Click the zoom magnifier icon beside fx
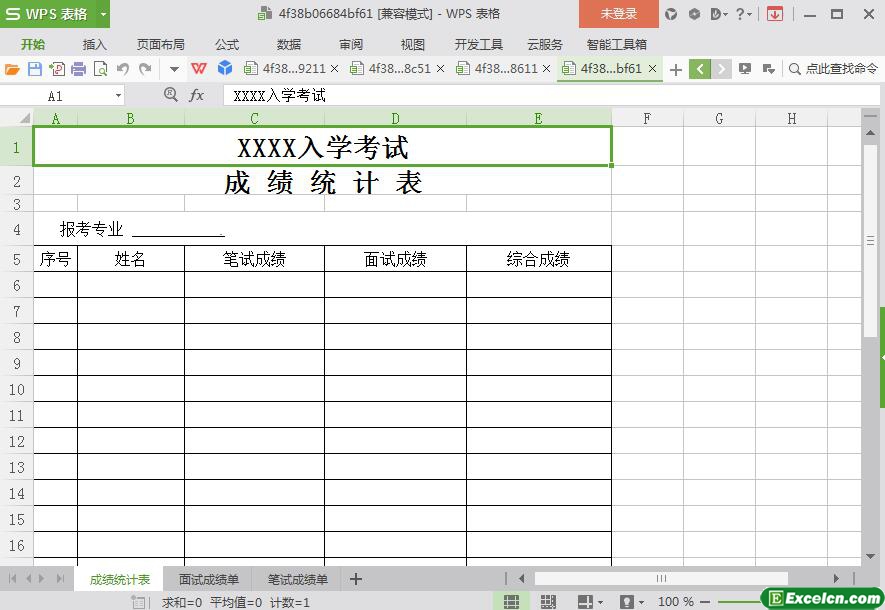 pos(170,95)
